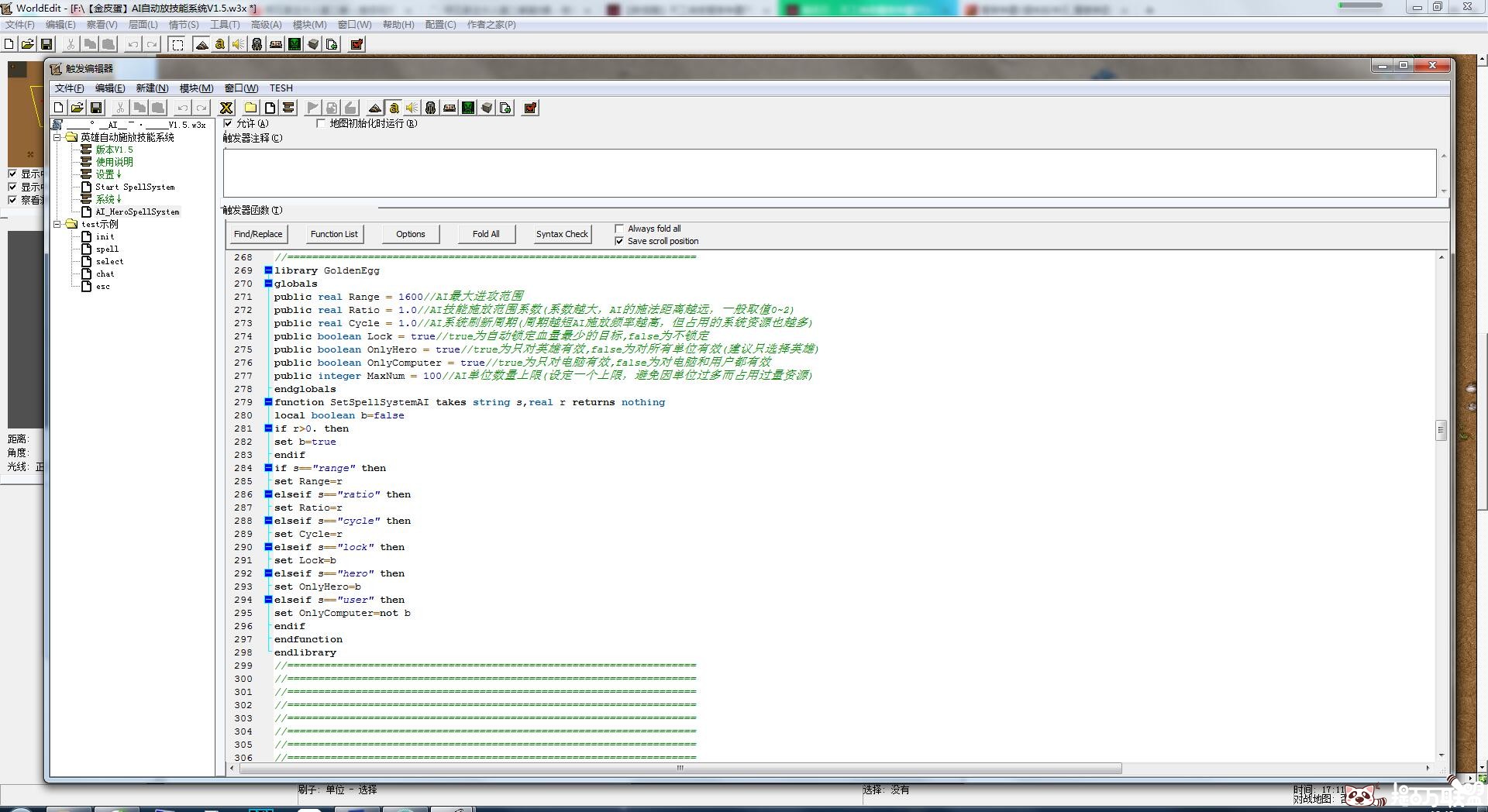The width and height of the screenshot is (1488, 812).
Task: Open the Terrain Editor in trigger editor toolbar
Action: coord(375,108)
